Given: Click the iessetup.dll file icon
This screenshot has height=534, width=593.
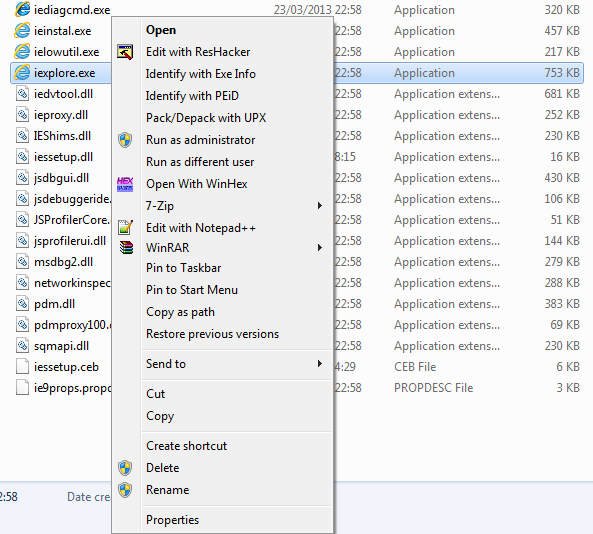Looking at the screenshot, I should tap(22, 157).
